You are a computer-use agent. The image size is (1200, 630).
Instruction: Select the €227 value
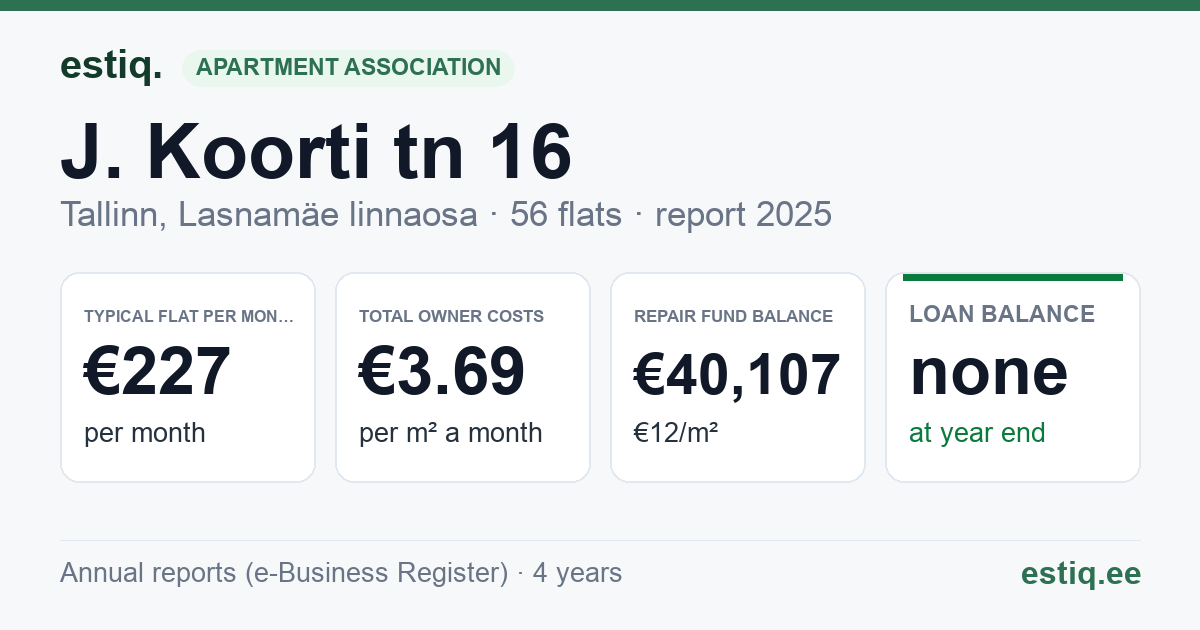click(x=157, y=372)
